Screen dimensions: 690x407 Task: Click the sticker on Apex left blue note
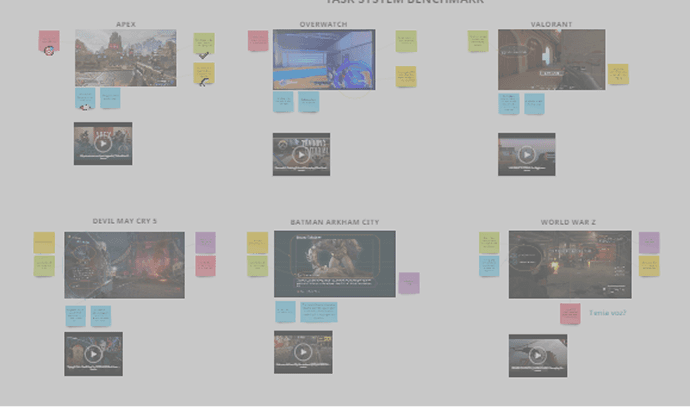click(84, 107)
